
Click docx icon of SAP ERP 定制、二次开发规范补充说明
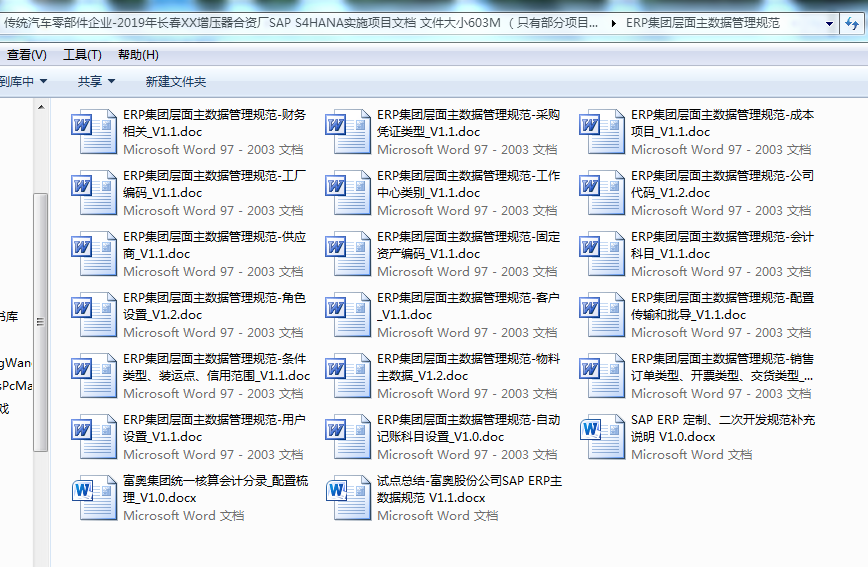coord(602,436)
